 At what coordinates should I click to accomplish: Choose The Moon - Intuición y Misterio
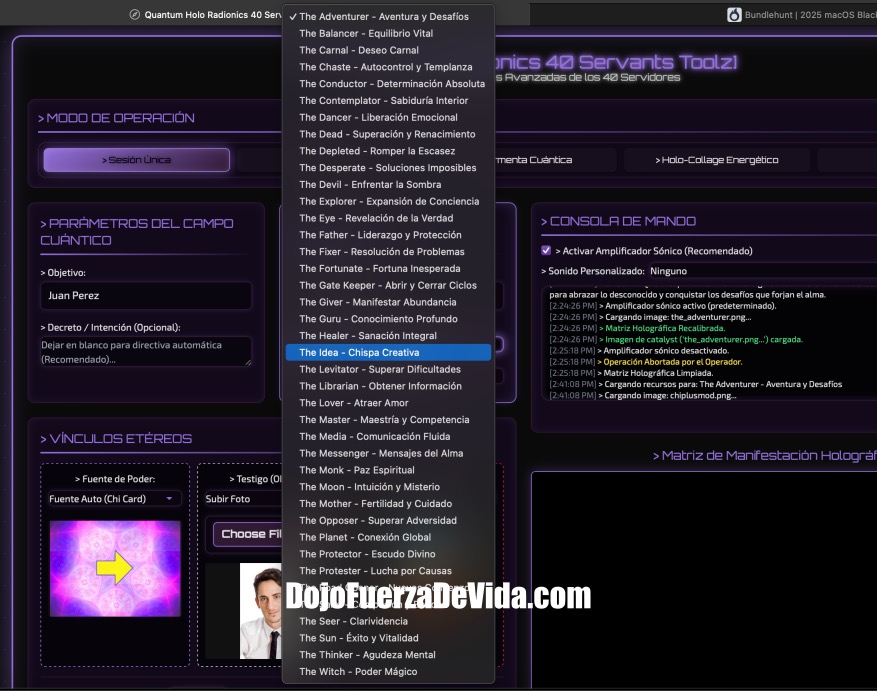388,487
